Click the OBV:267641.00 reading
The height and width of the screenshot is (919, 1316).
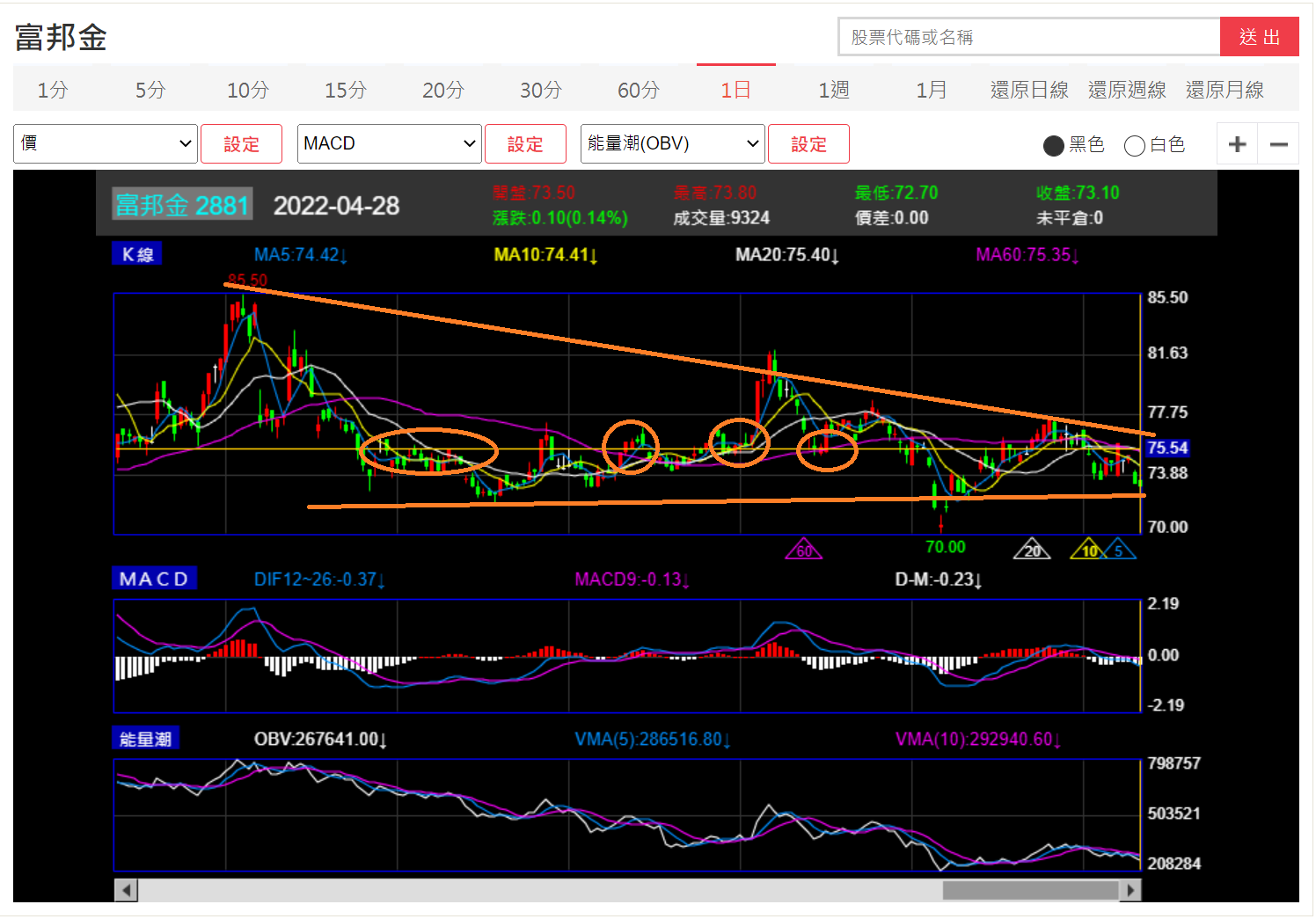click(x=321, y=740)
